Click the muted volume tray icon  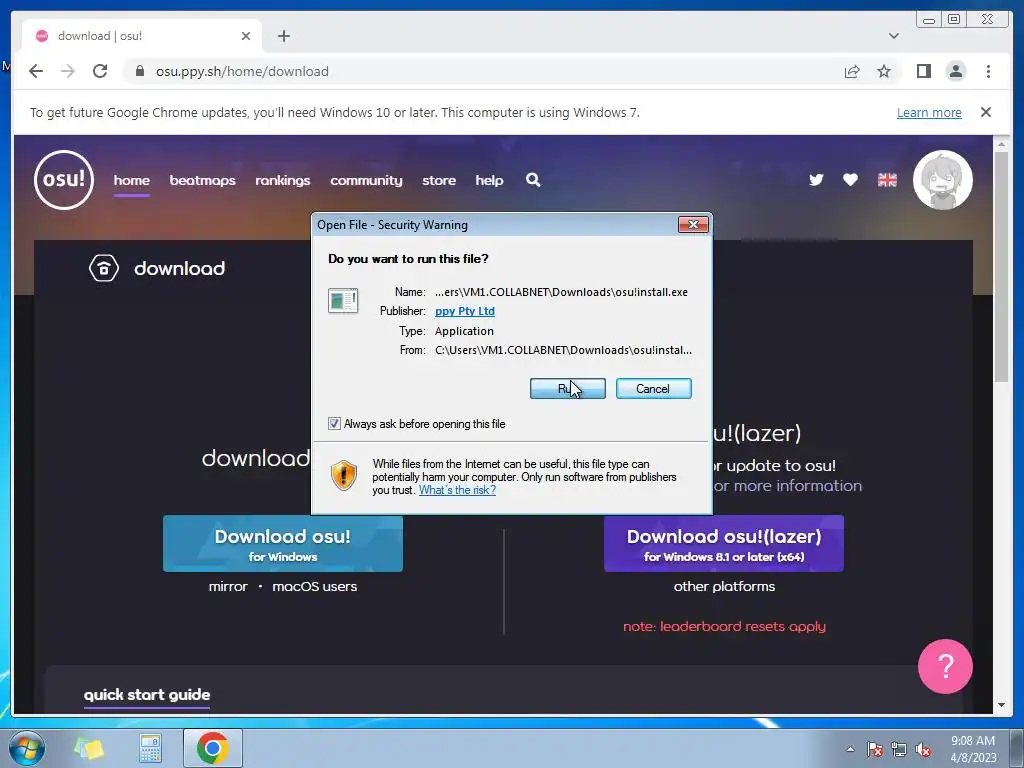point(923,749)
